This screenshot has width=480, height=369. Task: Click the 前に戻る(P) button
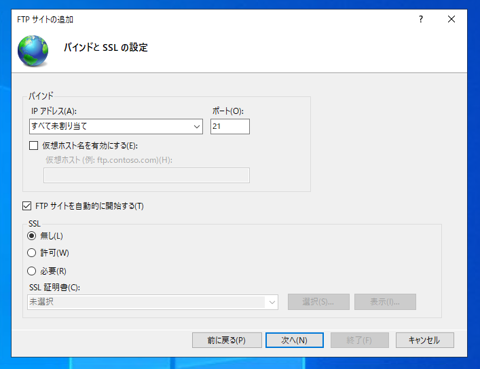tap(227, 340)
